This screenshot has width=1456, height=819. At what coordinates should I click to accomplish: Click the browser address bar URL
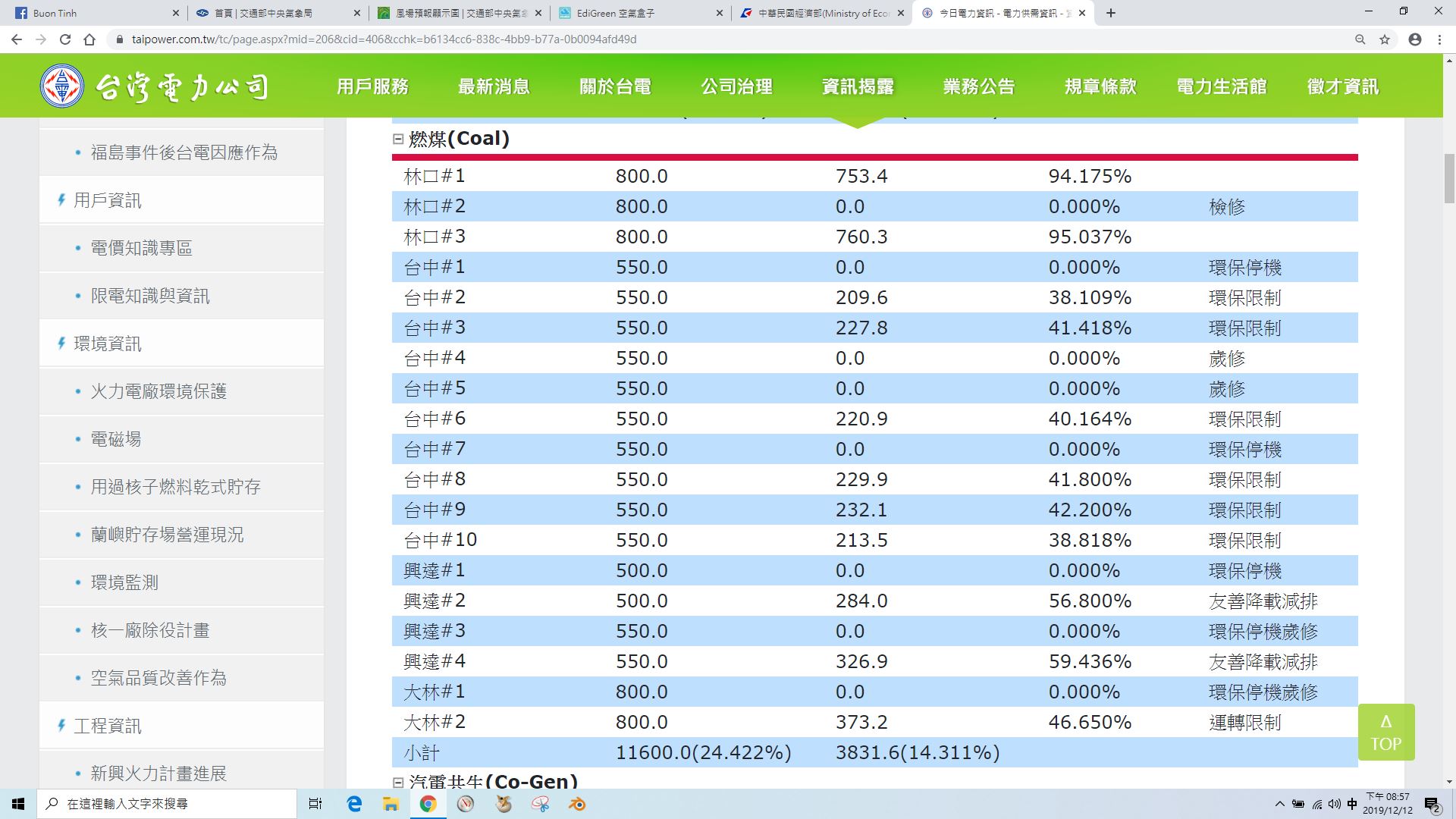384,39
